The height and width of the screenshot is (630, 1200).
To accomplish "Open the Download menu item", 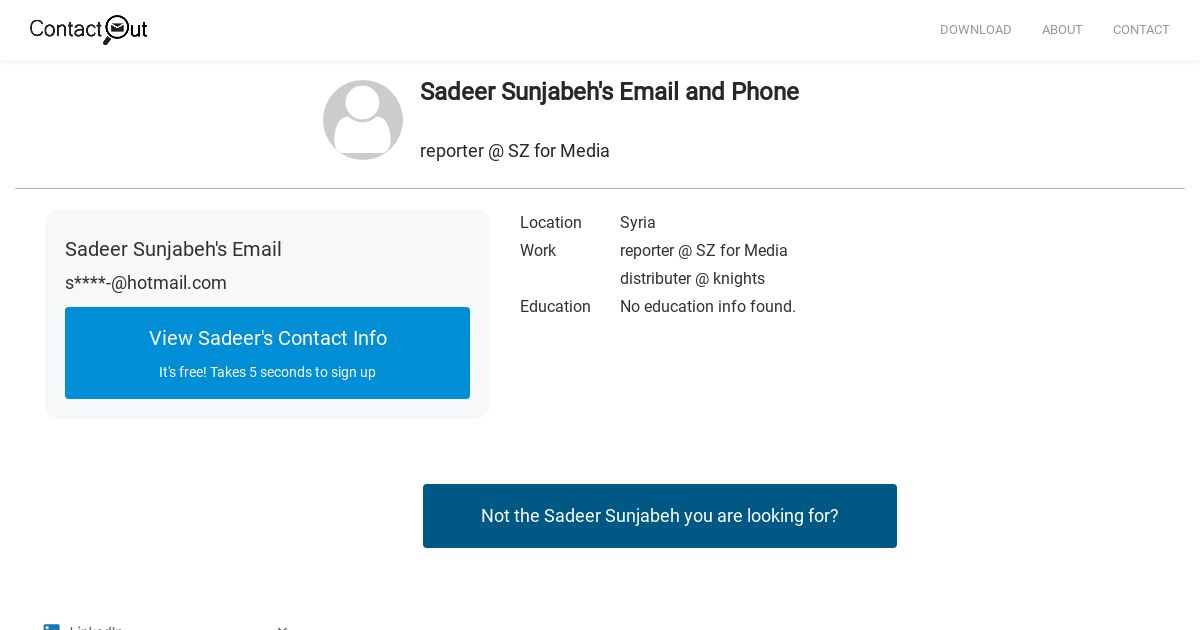I will point(975,30).
